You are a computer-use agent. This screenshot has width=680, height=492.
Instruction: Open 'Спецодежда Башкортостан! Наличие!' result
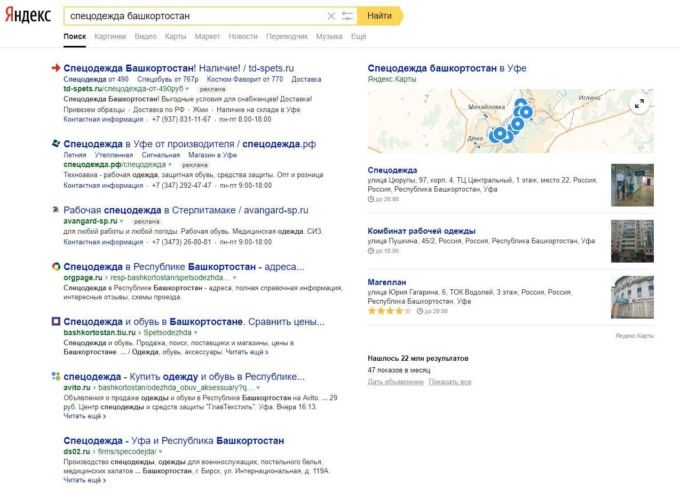tap(179, 68)
